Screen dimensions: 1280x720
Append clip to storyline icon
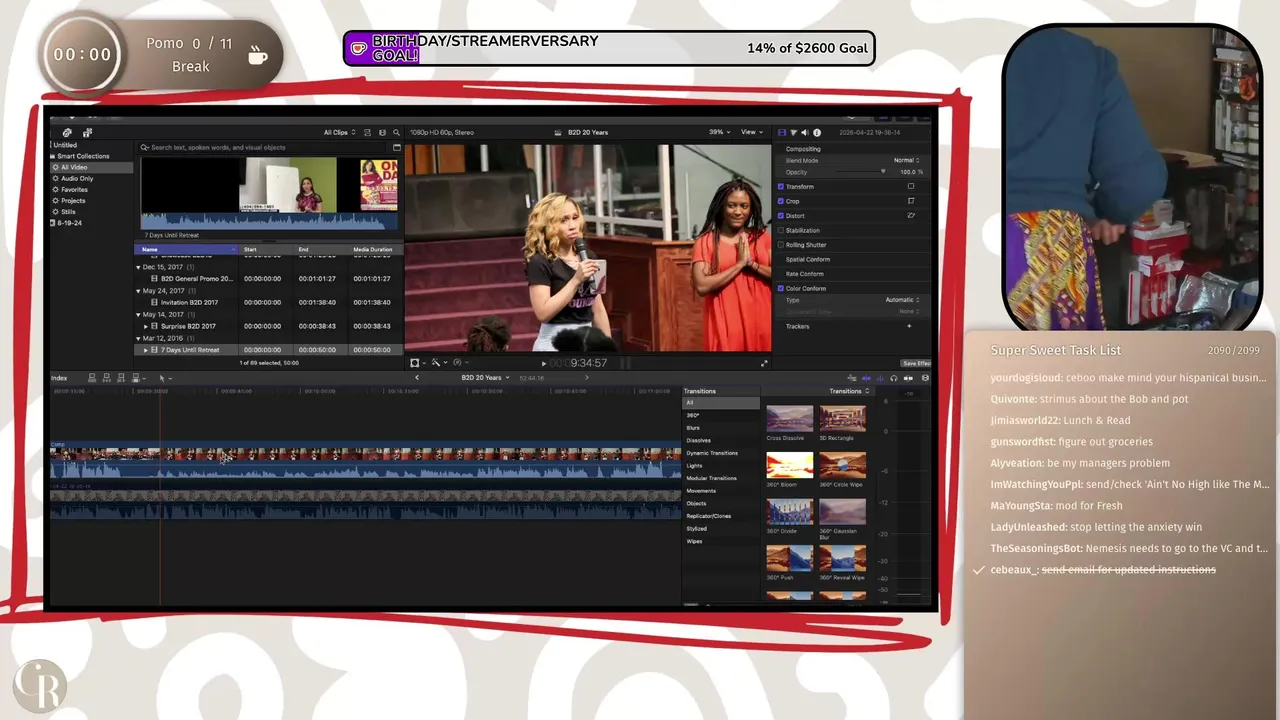(121, 378)
